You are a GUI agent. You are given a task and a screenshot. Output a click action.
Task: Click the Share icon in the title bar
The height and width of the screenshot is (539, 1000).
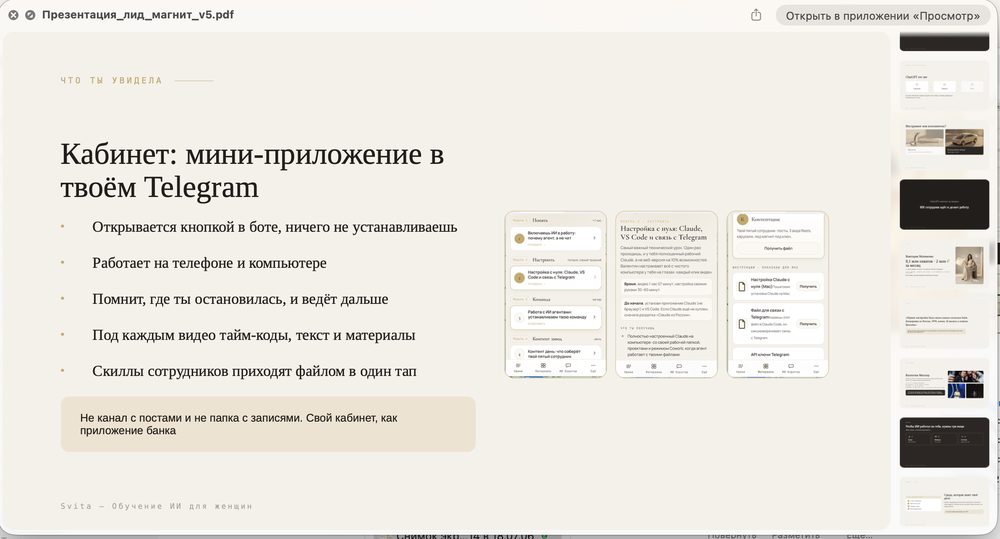click(756, 15)
